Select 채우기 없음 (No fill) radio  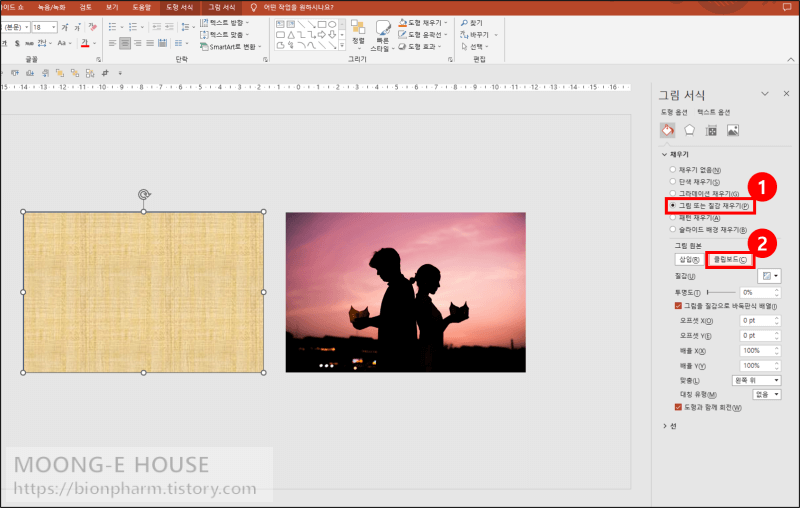672,169
